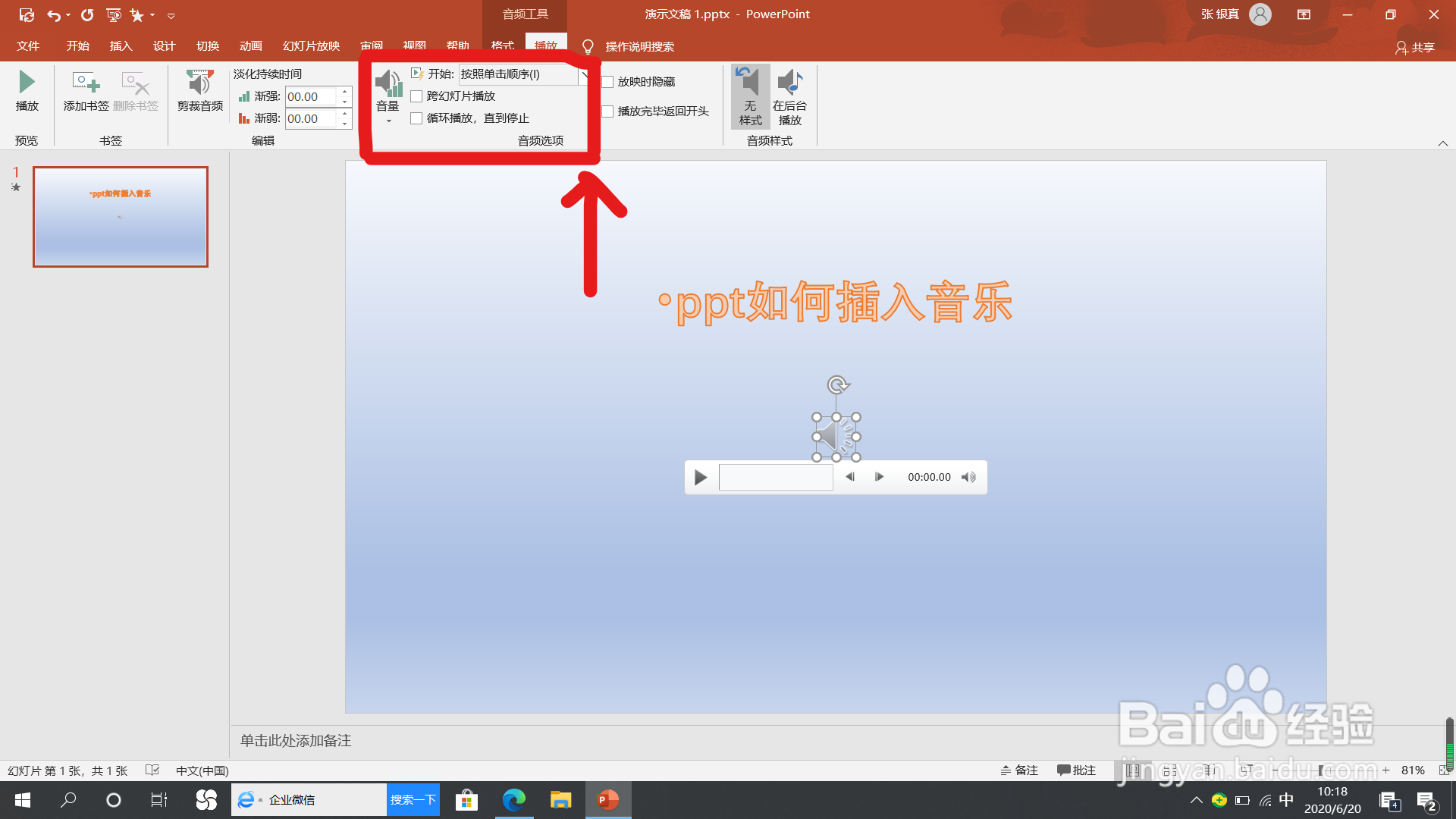Image resolution: width=1456 pixels, height=819 pixels.
Task: Click the Notes button in status bar
Action: [x=1019, y=770]
